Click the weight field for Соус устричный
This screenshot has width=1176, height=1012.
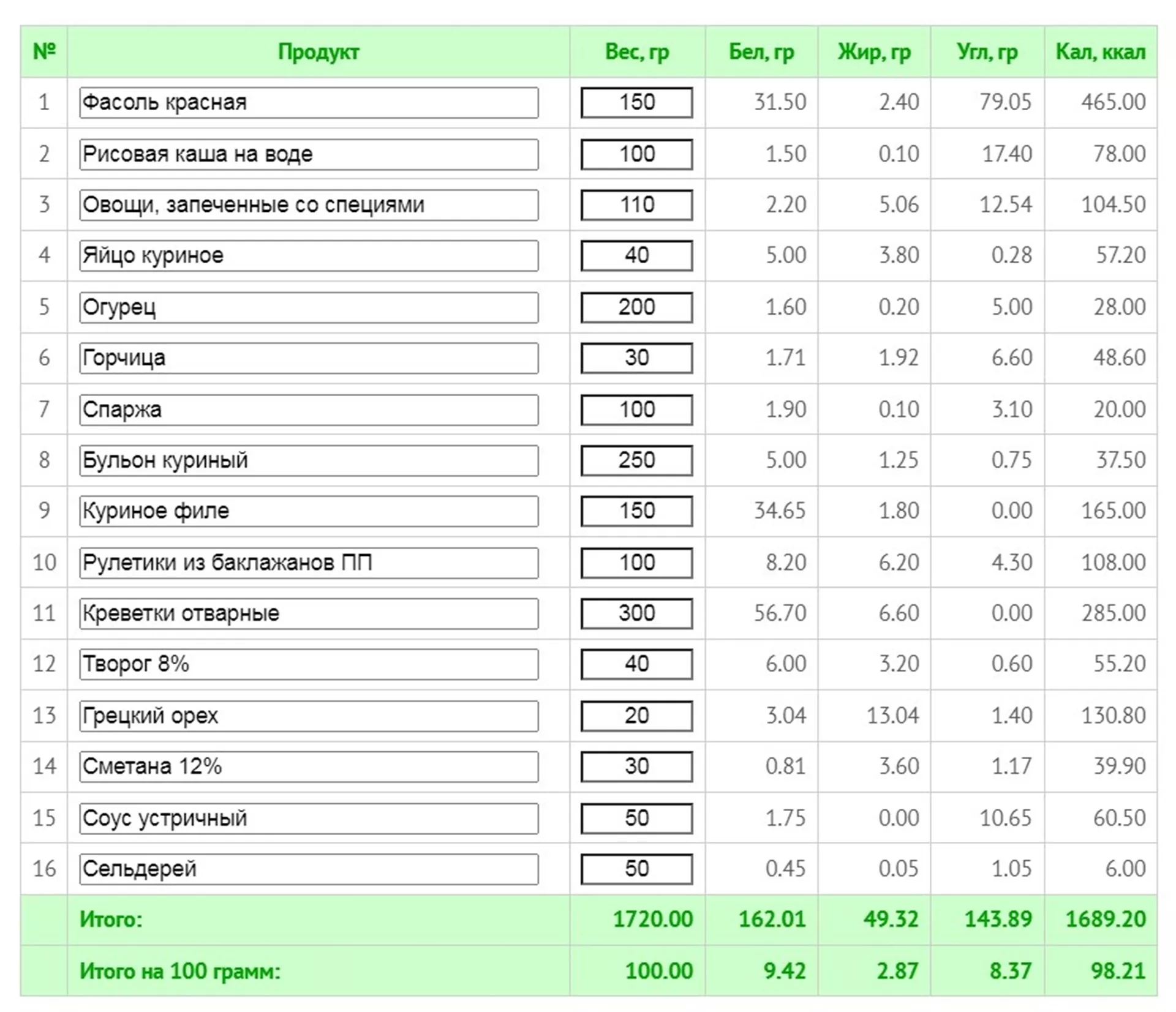pos(636,818)
